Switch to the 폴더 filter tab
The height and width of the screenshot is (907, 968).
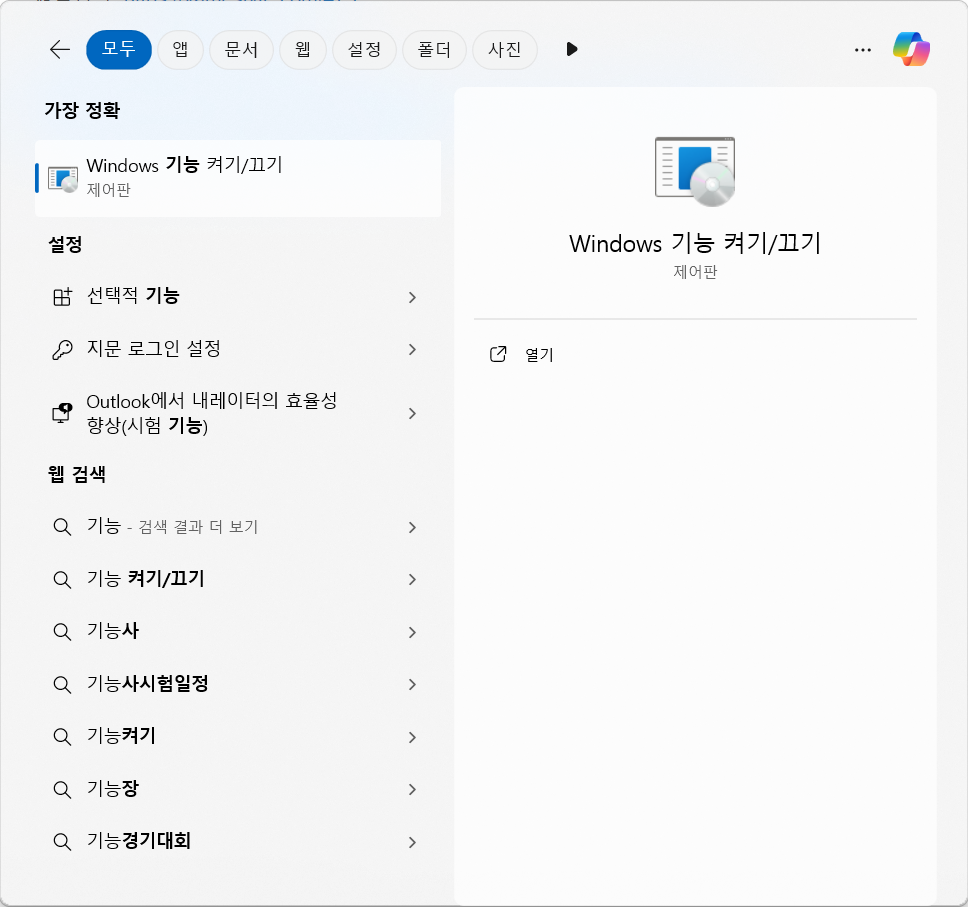pos(434,49)
